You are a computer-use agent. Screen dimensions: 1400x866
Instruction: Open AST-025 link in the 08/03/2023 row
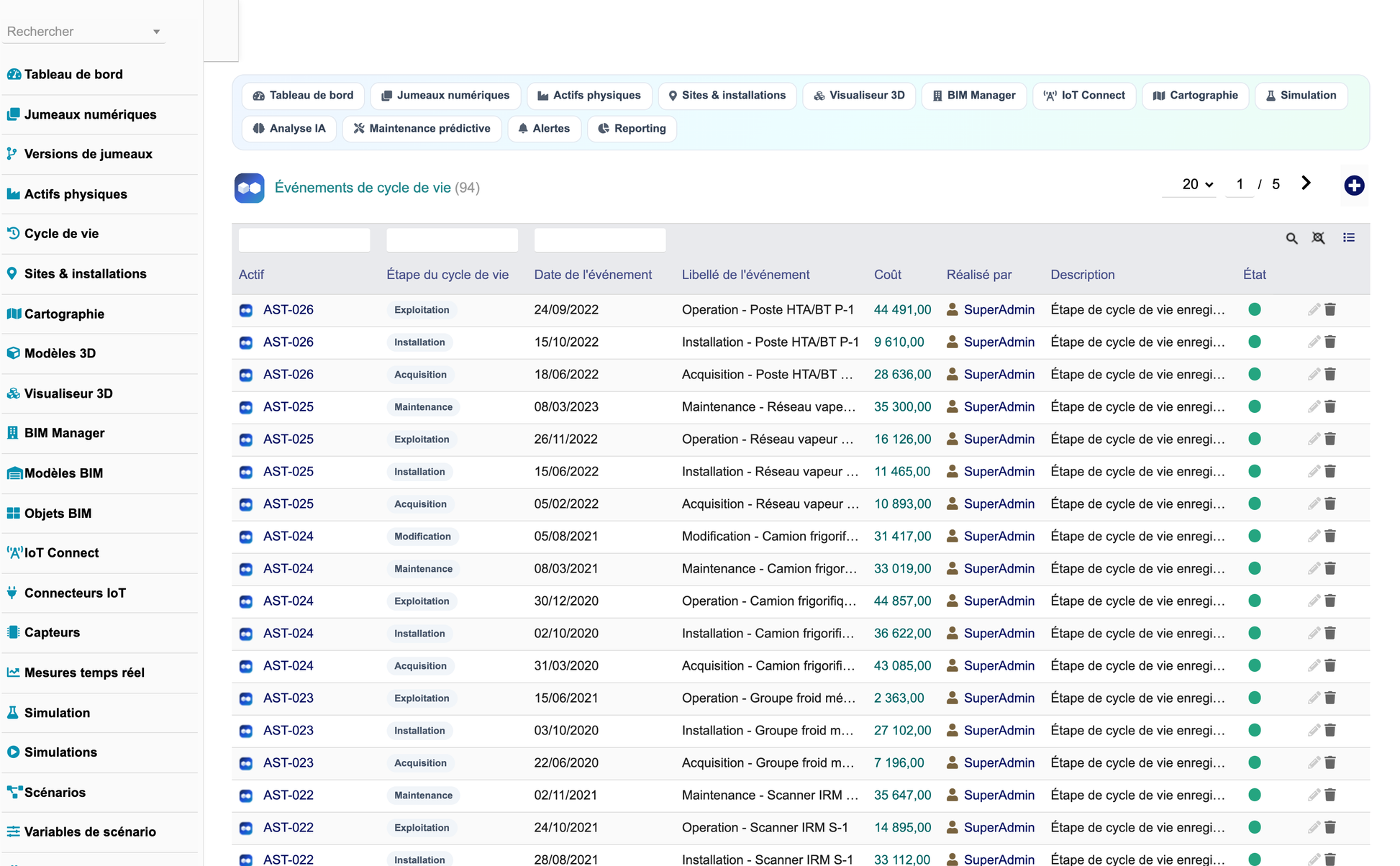pos(288,407)
